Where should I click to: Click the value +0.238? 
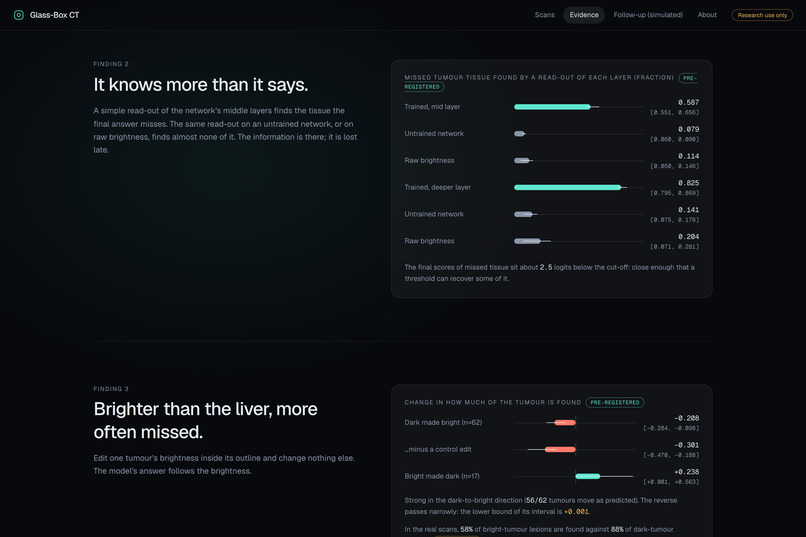[687, 472]
